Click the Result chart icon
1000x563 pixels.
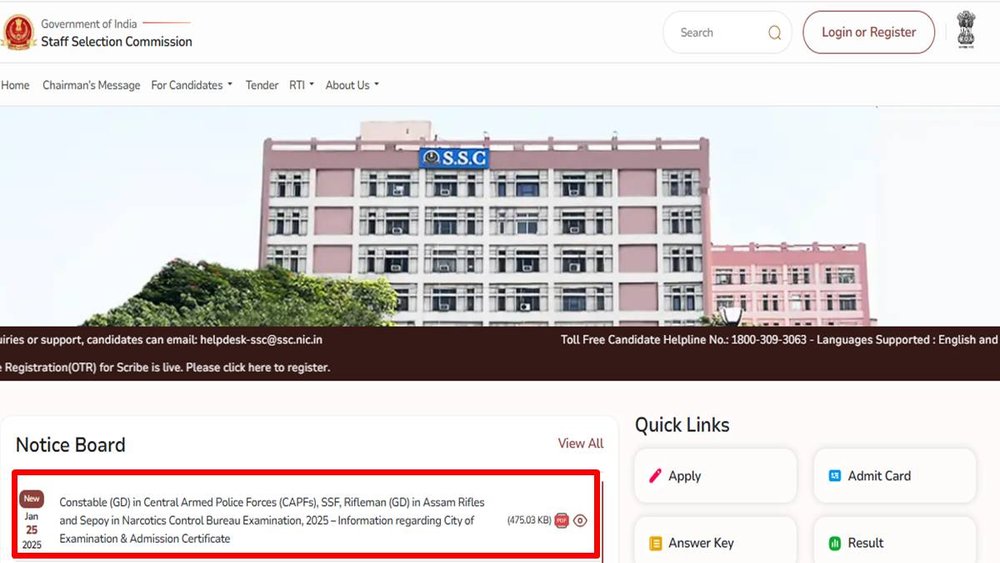(835, 543)
